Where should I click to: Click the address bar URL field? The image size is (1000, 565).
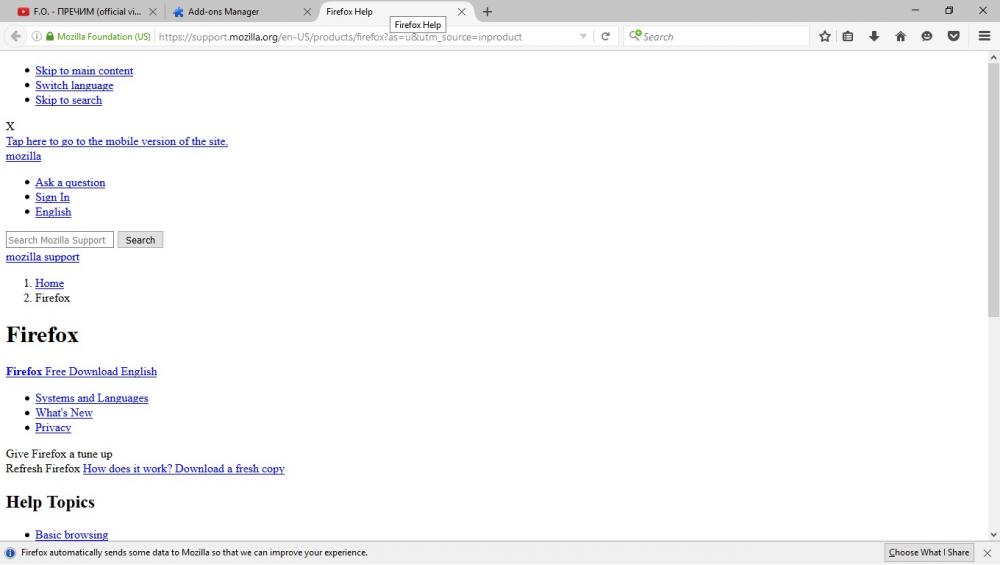click(x=367, y=37)
